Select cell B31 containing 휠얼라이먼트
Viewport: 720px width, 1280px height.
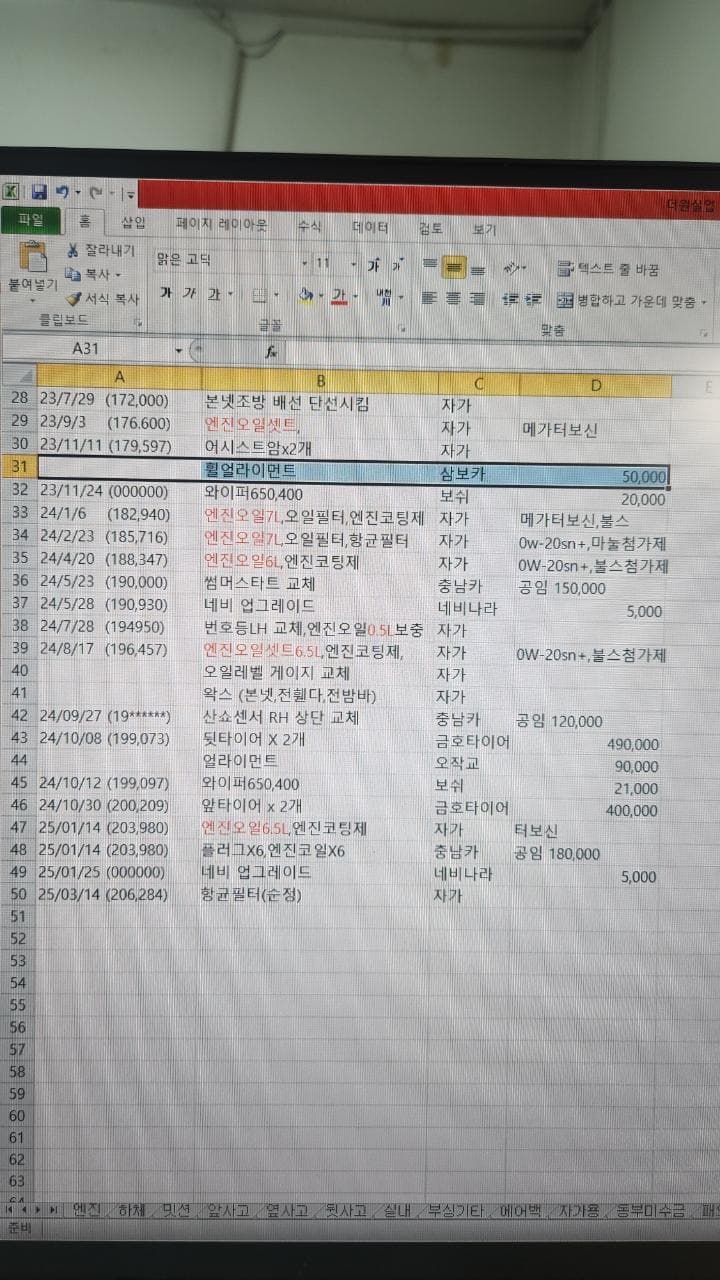coord(319,469)
